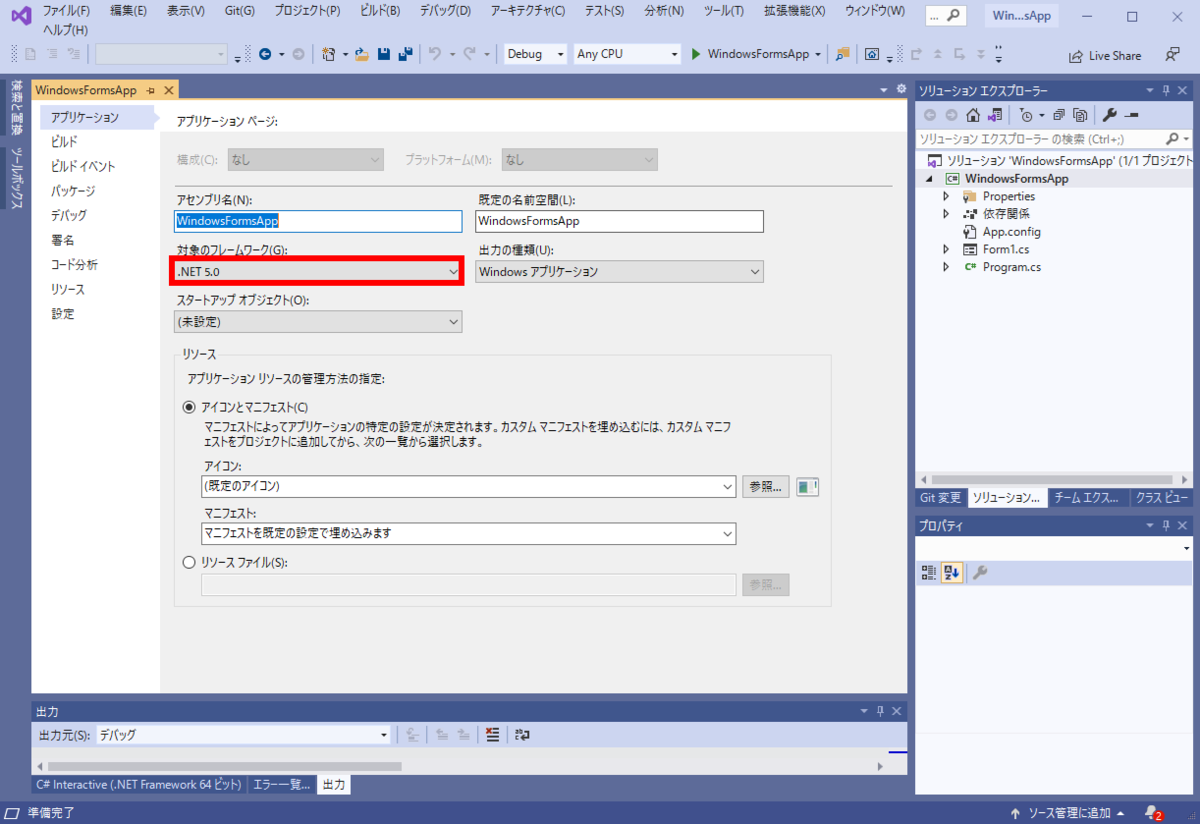This screenshot has width=1200, height=824.
Task: Click the Save All toolbar icon
Action: [405, 54]
